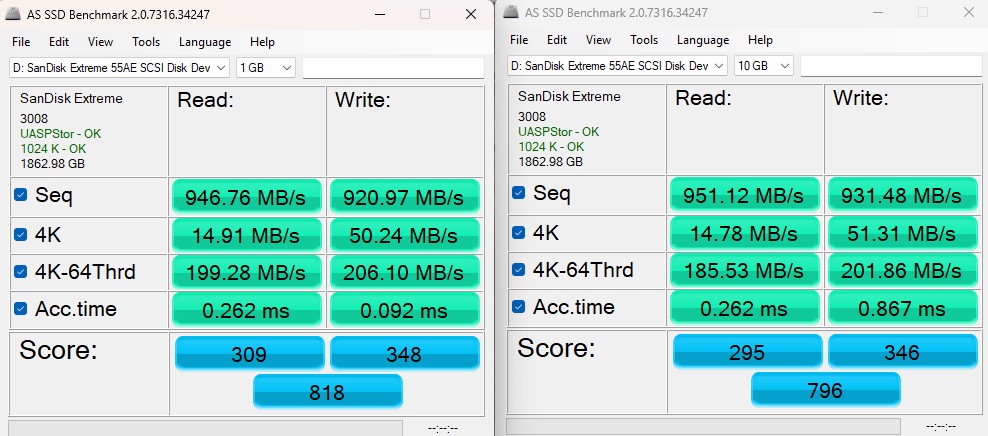The width and height of the screenshot is (988, 436).
Task: Click the read score 309
Action: pyautogui.click(x=250, y=353)
